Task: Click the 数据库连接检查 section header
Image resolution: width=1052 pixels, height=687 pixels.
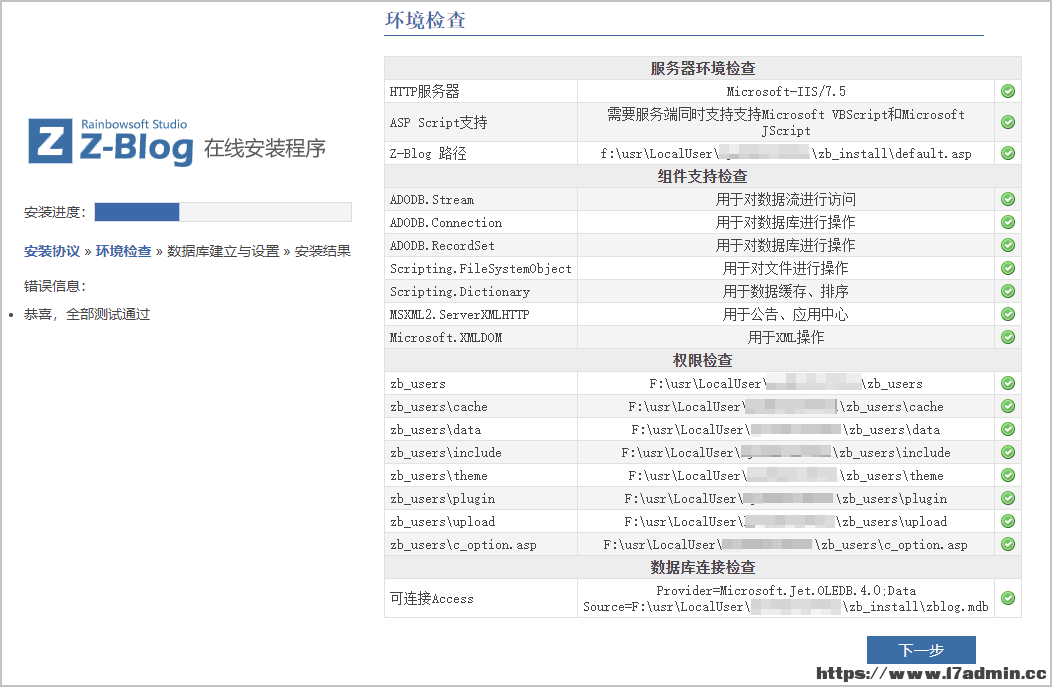Action: [x=702, y=568]
